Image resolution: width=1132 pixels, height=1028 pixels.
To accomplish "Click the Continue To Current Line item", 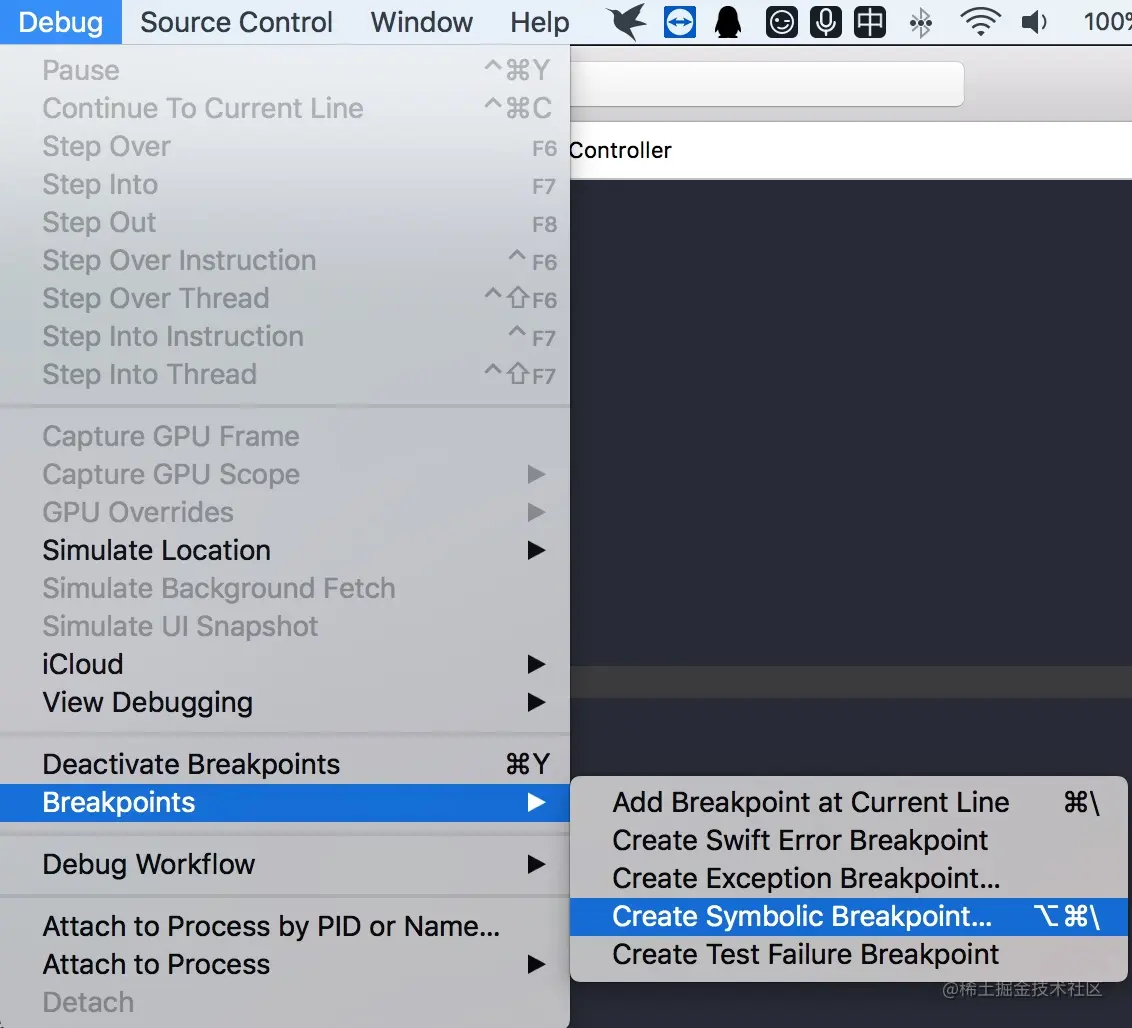I will tap(284, 108).
